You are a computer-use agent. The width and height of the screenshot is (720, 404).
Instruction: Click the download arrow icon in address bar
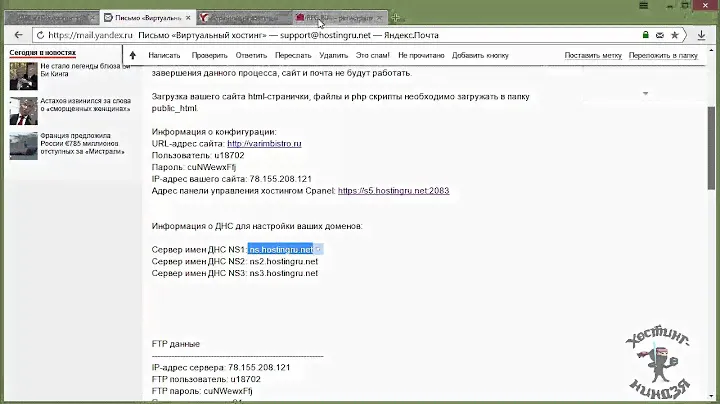pyautogui.click(x=702, y=34)
